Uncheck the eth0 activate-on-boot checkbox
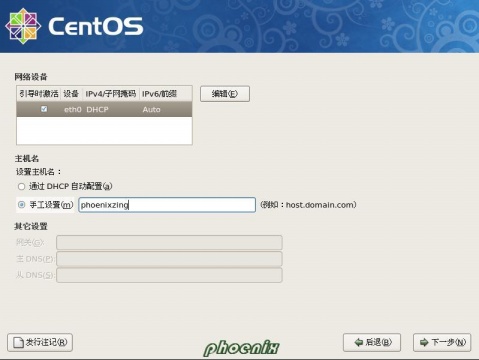479x360 pixels. coord(44,109)
